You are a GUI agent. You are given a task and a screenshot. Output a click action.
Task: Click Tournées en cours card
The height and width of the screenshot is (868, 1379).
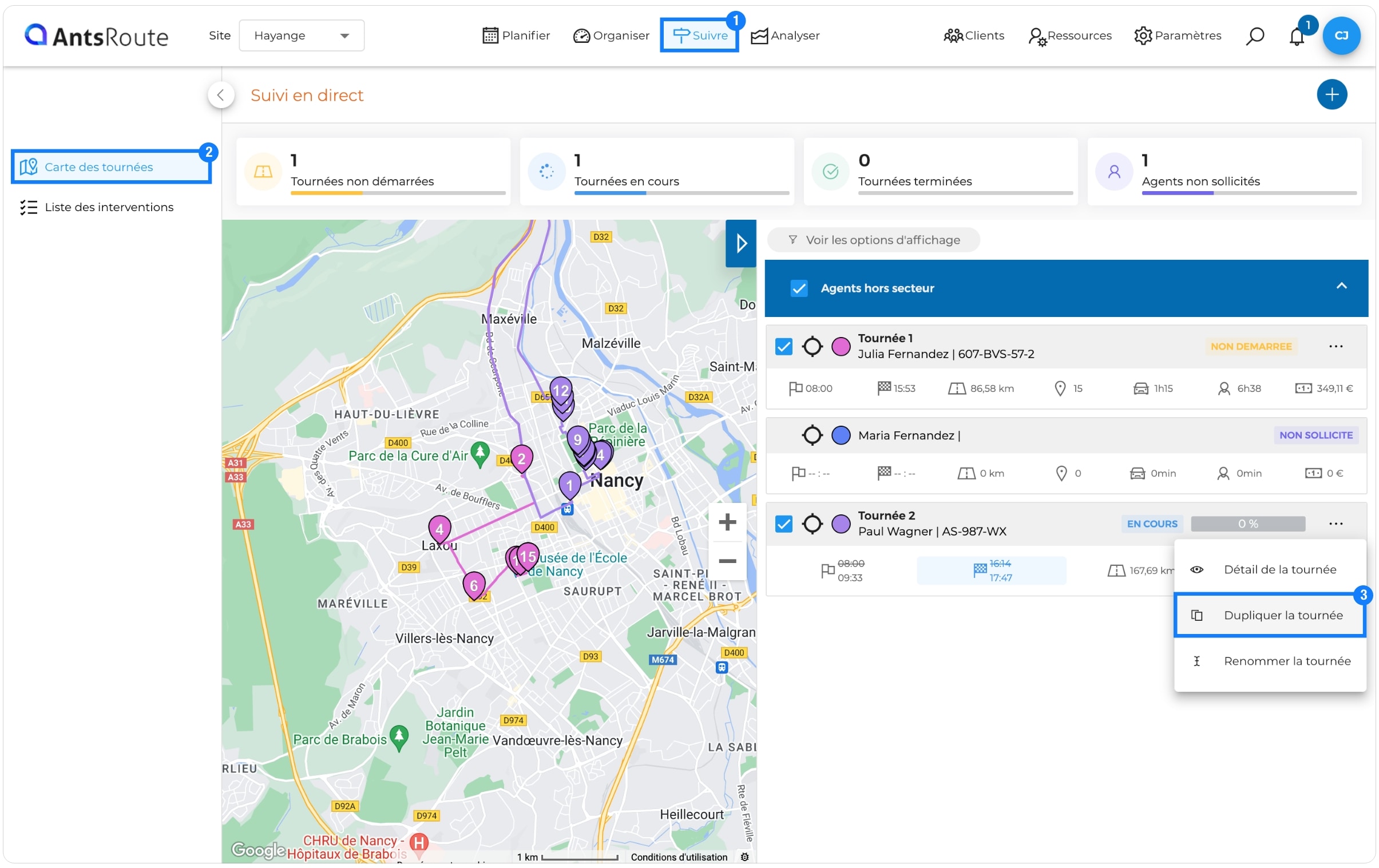657,171
